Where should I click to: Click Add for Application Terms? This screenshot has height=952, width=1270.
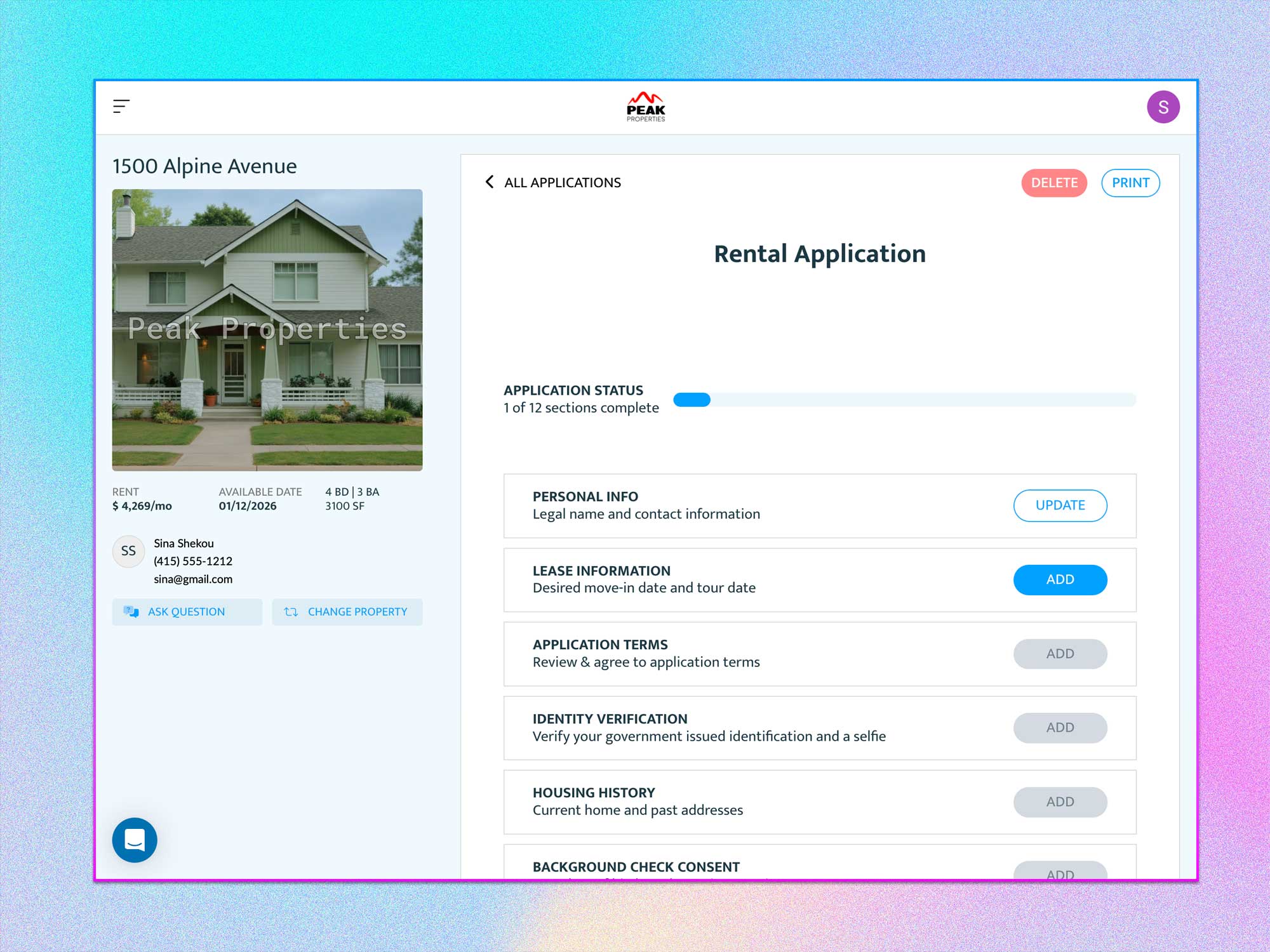(1060, 654)
